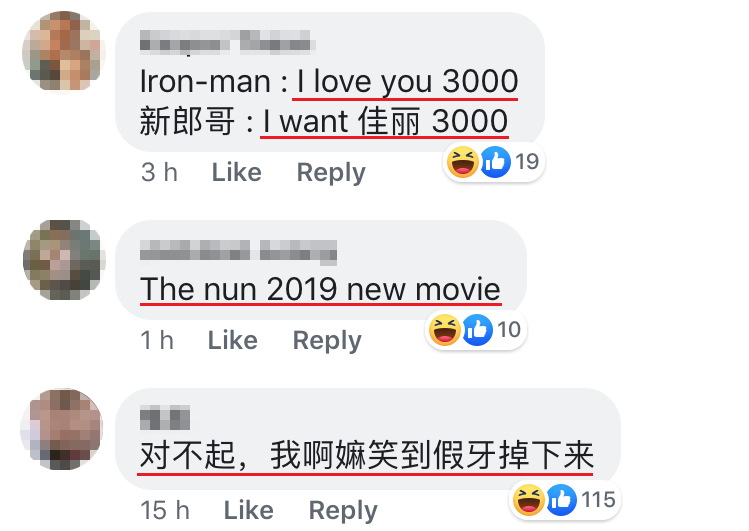Like the Iron-man comment posted 3 h ago
Viewport: 749px width, 531px height.
pyautogui.click(x=236, y=172)
